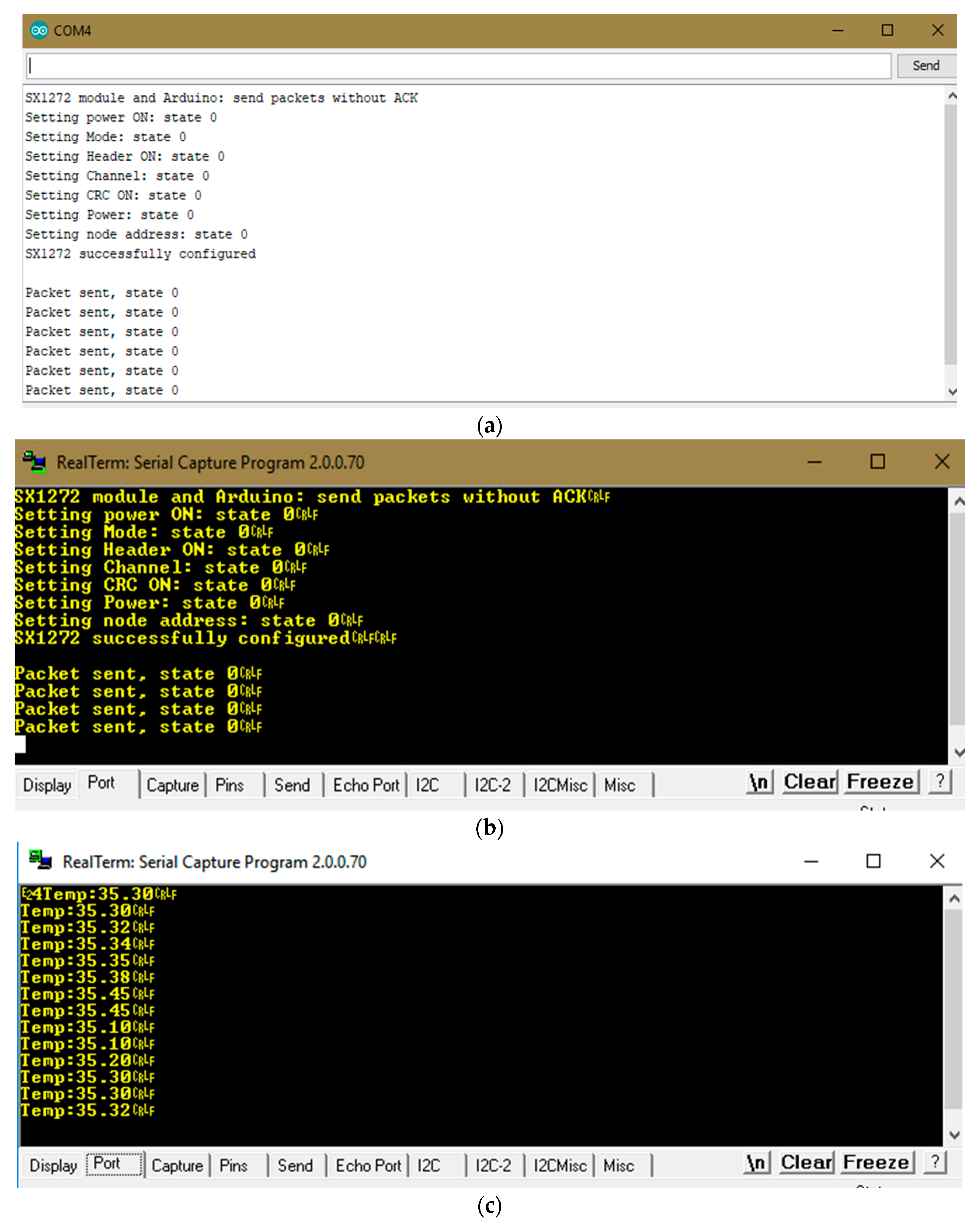Viewport: 980px width, 1230px height.
Task: Open Port tab in bottom RealTerm window
Action: click(114, 1164)
